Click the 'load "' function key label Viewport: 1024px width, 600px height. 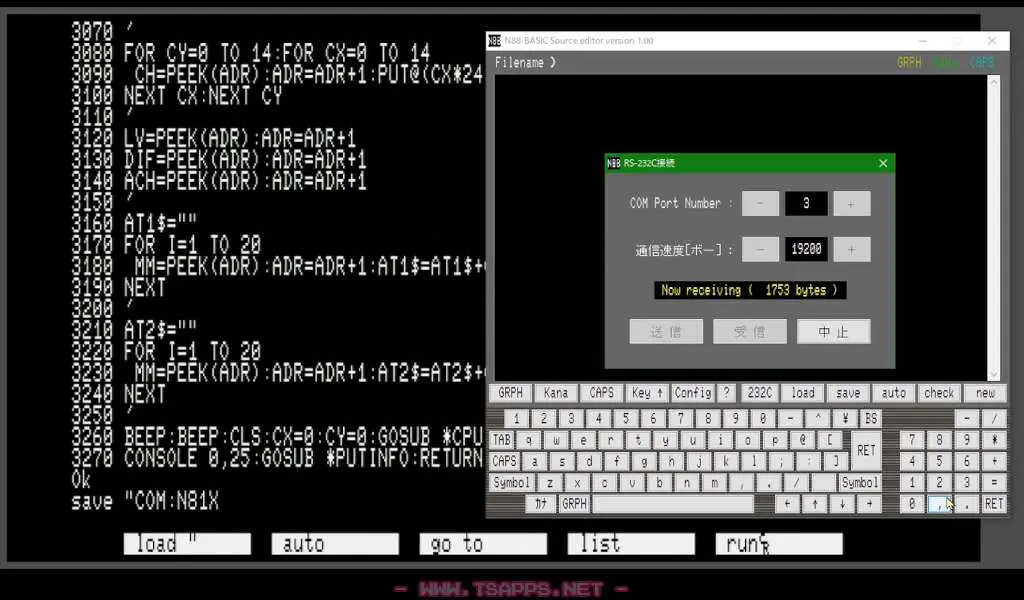pos(187,544)
